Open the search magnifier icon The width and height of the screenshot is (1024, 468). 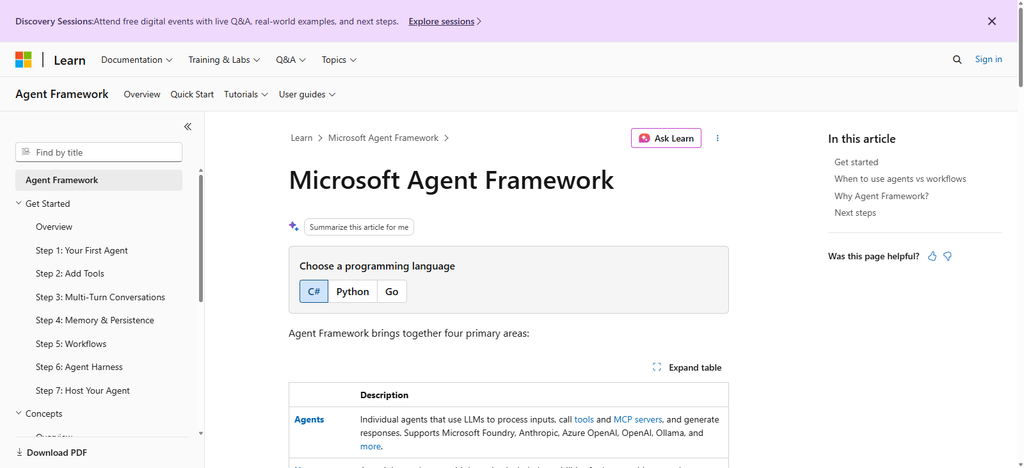point(957,59)
